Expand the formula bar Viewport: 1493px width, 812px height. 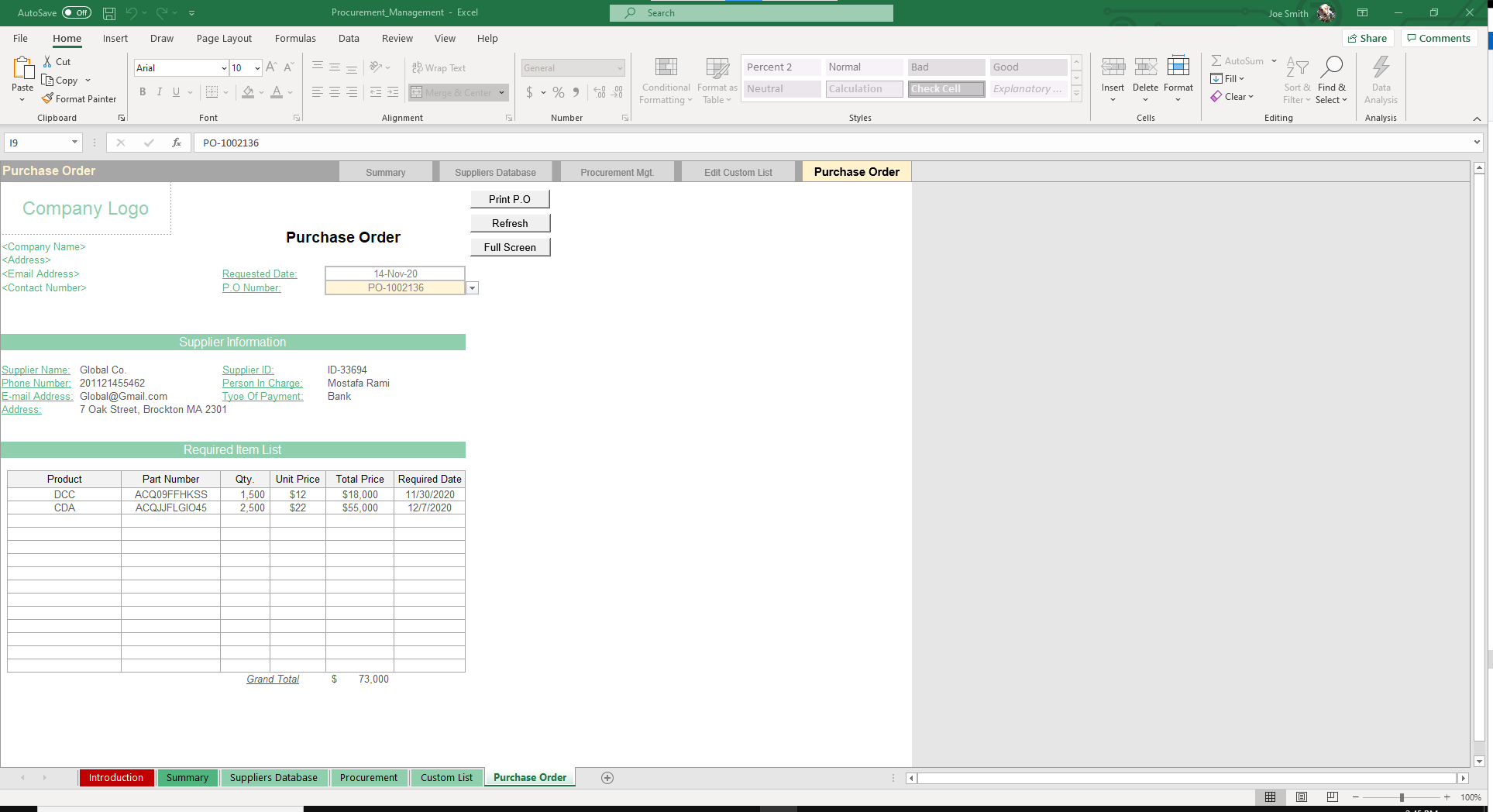click(1477, 143)
